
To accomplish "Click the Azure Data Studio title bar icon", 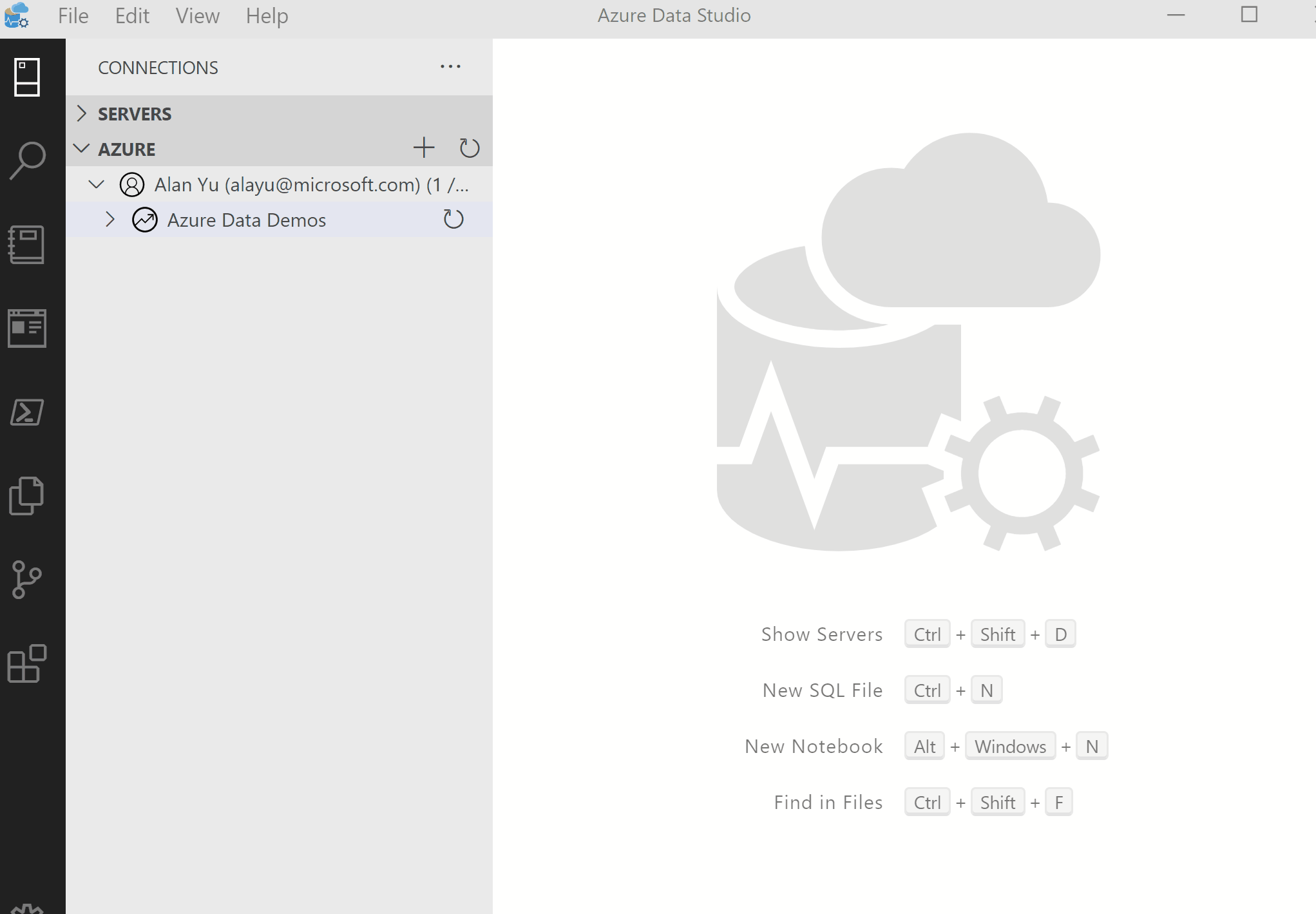I will coord(17,16).
